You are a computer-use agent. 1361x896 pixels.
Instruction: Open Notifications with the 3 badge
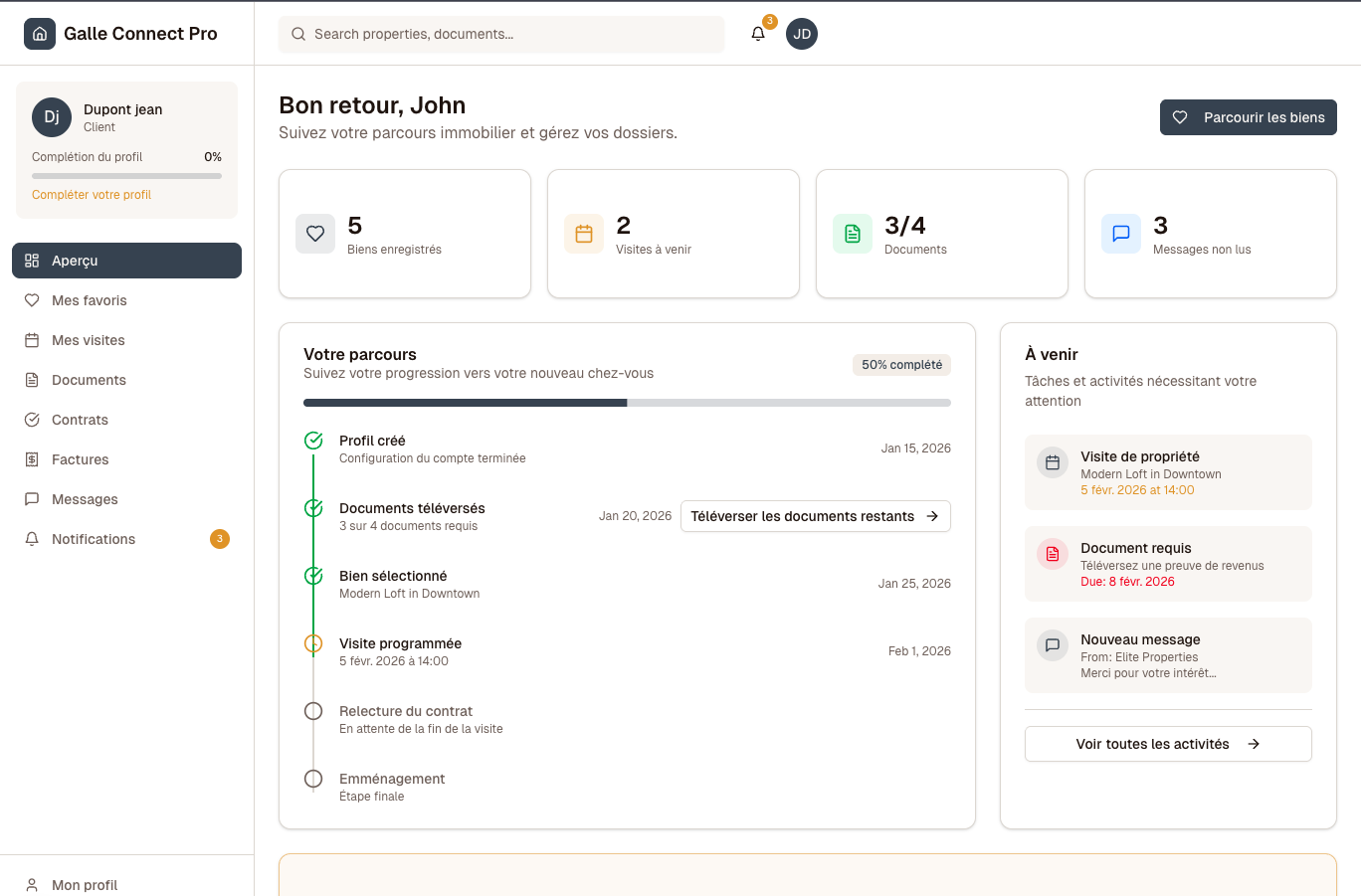(x=94, y=539)
